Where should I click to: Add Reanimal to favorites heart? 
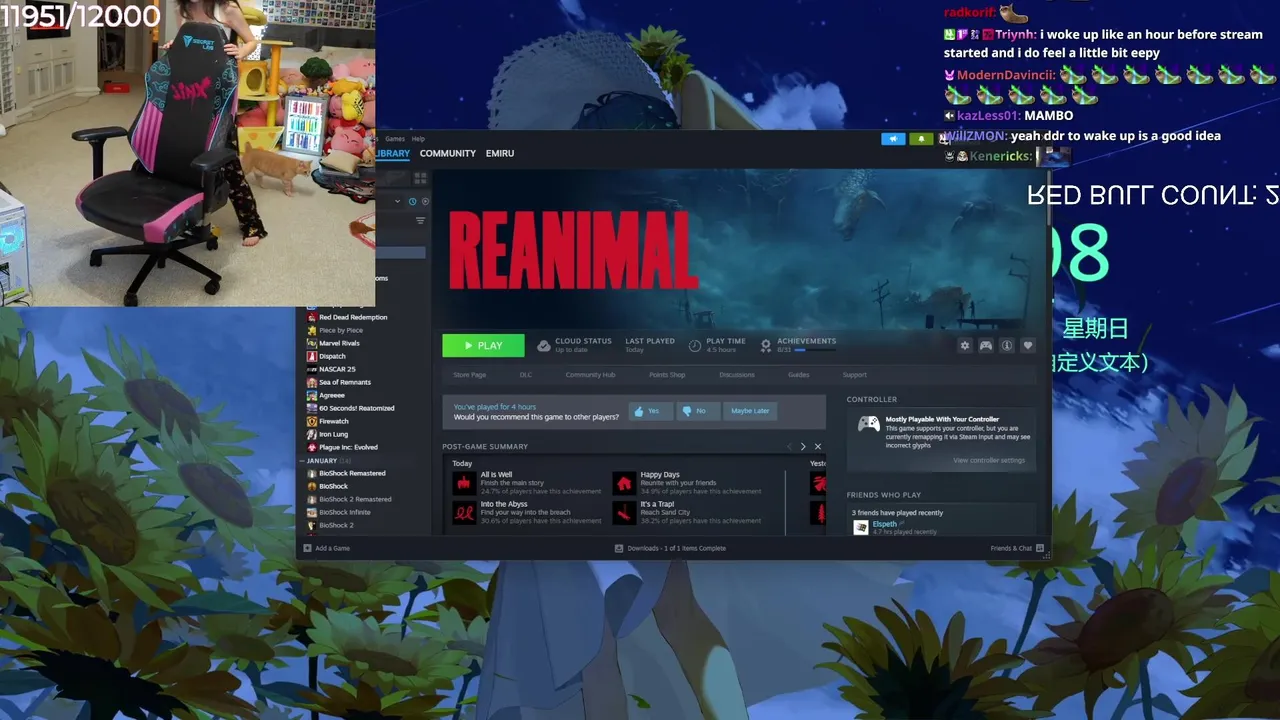click(1027, 345)
